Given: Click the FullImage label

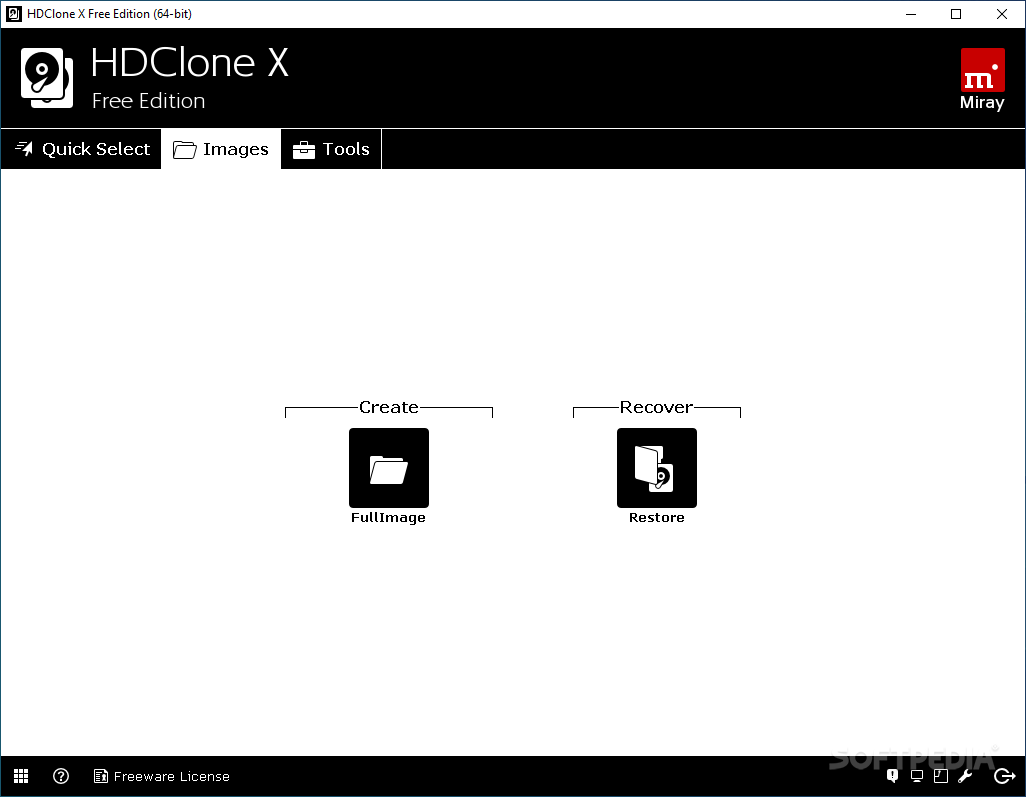Looking at the screenshot, I should (x=388, y=518).
